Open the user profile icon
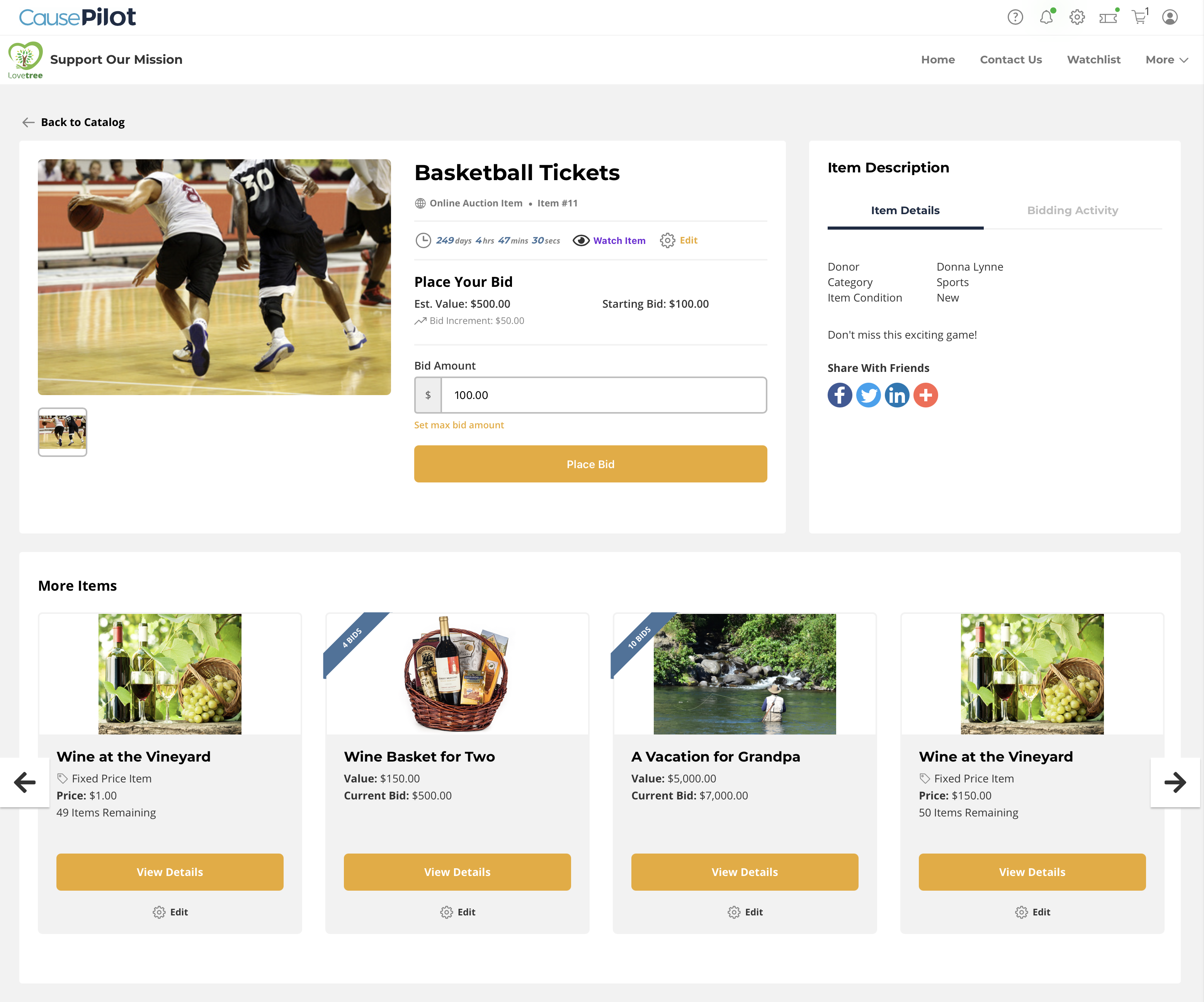 1170,17
